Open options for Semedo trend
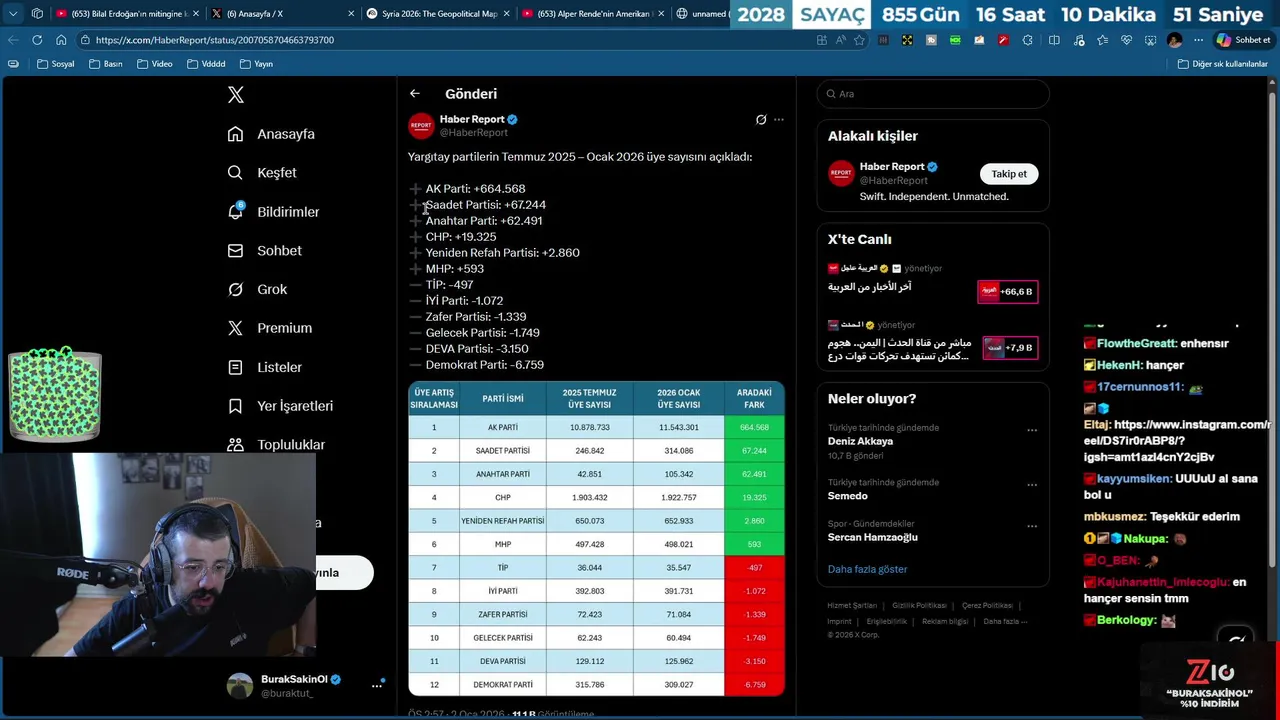This screenshot has width=1280, height=720. click(x=1032, y=485)
